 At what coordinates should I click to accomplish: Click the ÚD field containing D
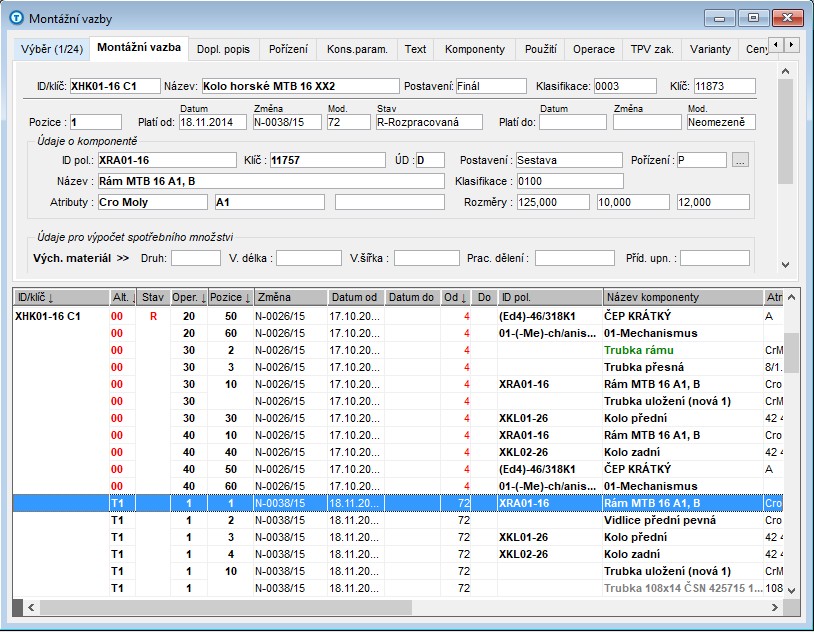pos(430,160)
